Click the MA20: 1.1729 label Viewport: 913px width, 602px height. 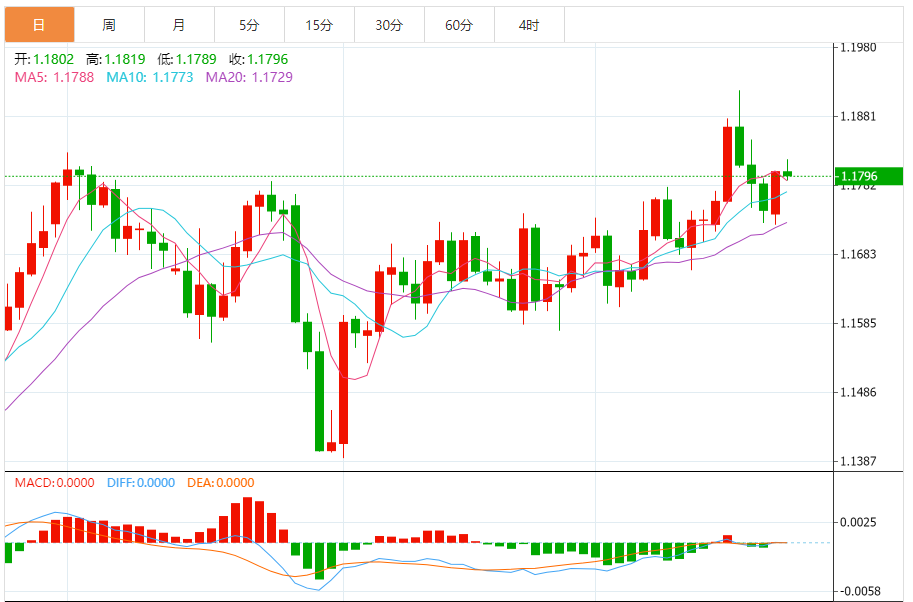coord(249,77)
